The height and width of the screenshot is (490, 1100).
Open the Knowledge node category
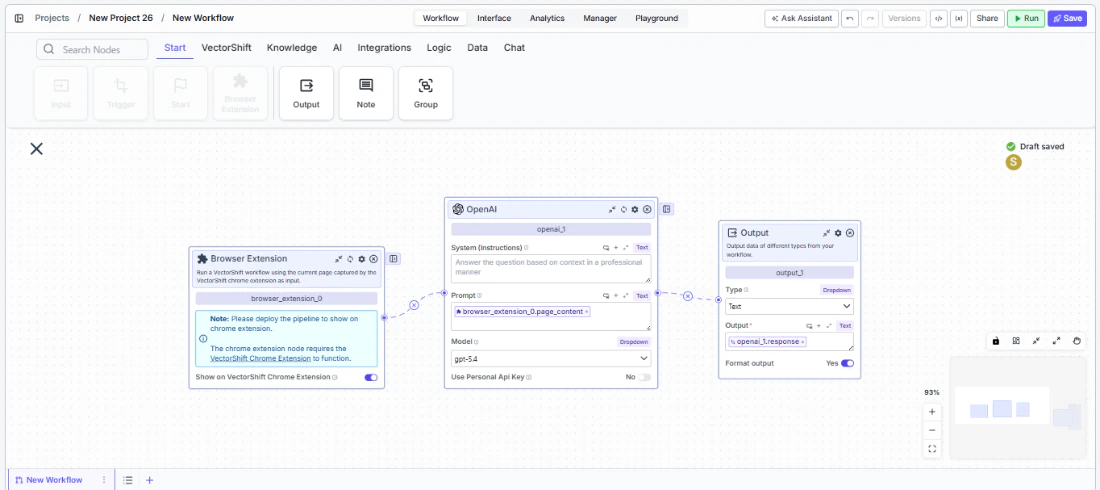(x=292, y=48)
